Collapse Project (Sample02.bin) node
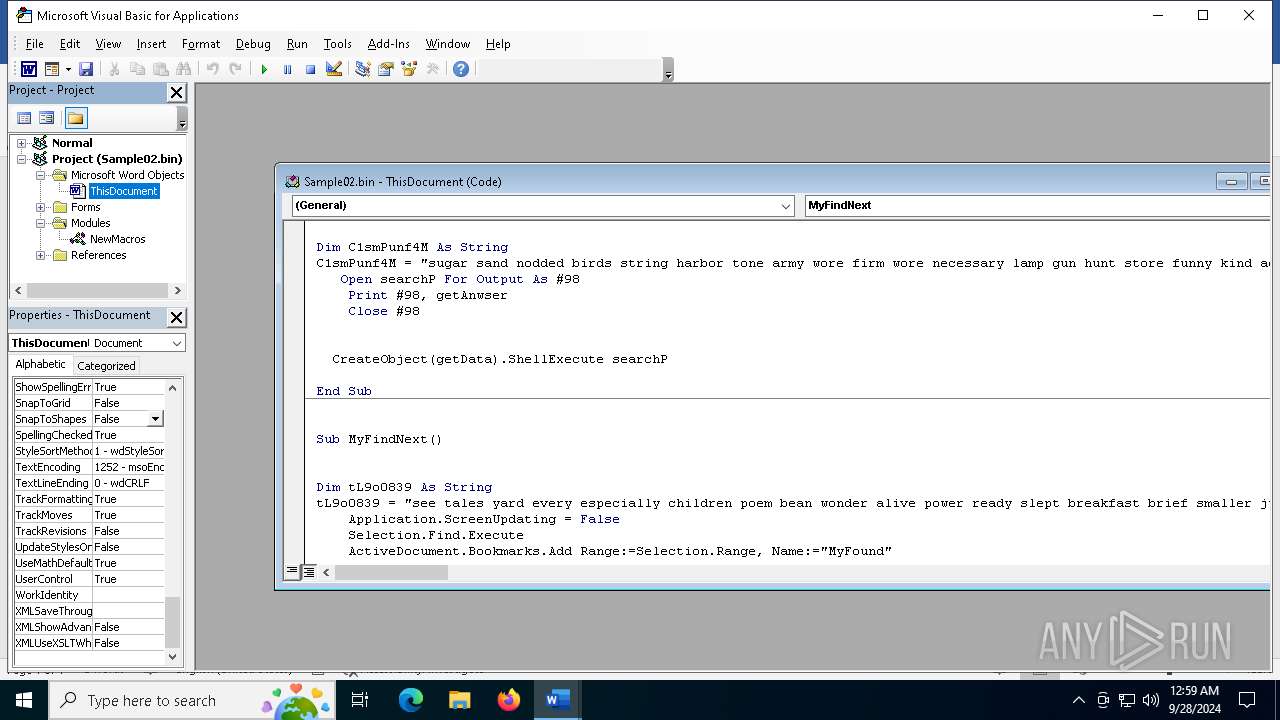 (21, 159)
